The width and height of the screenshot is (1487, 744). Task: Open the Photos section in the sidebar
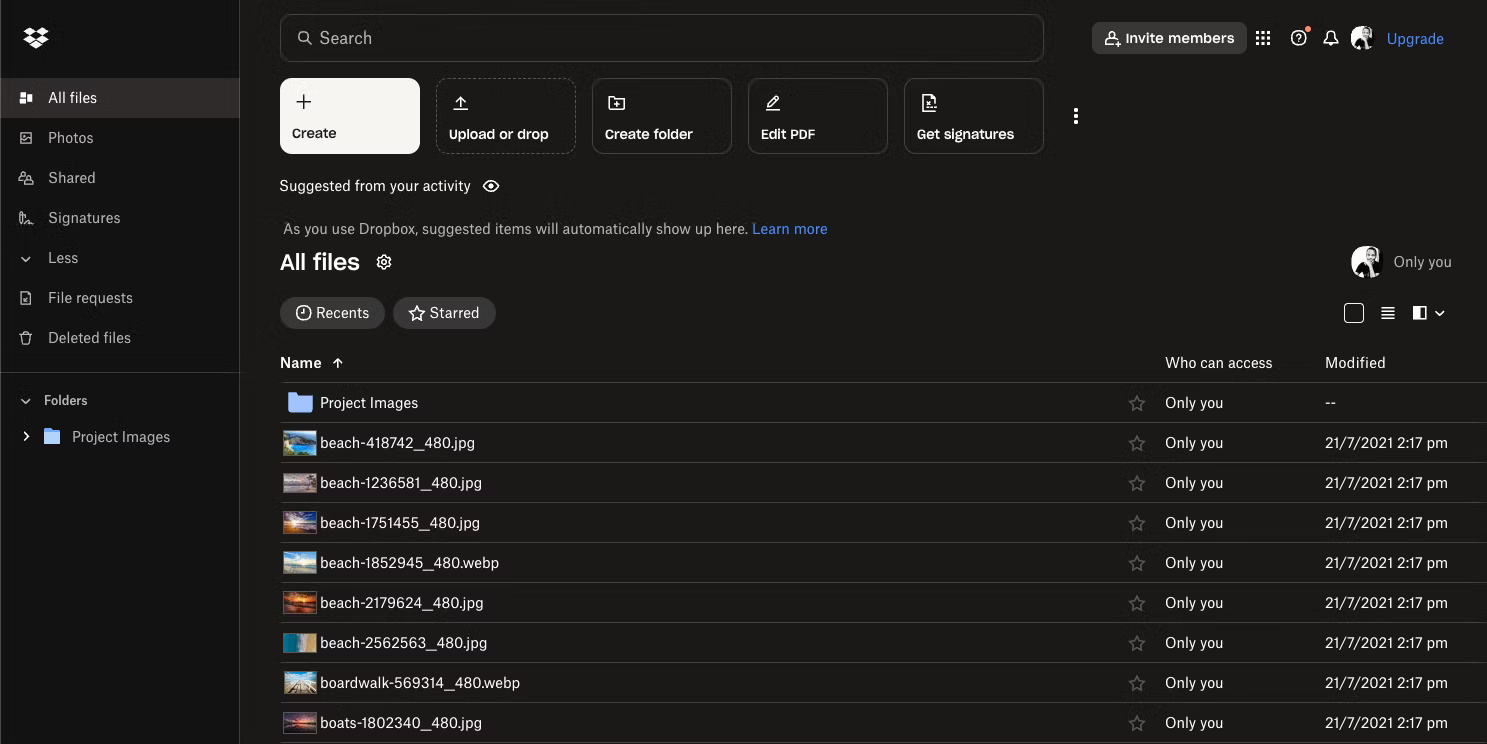(70, 137)
